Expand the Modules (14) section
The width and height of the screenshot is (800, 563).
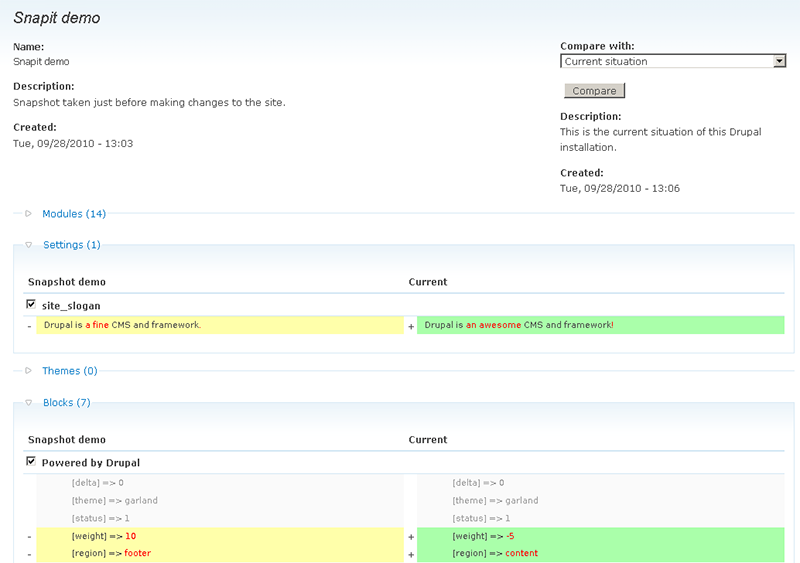point(74,214)
